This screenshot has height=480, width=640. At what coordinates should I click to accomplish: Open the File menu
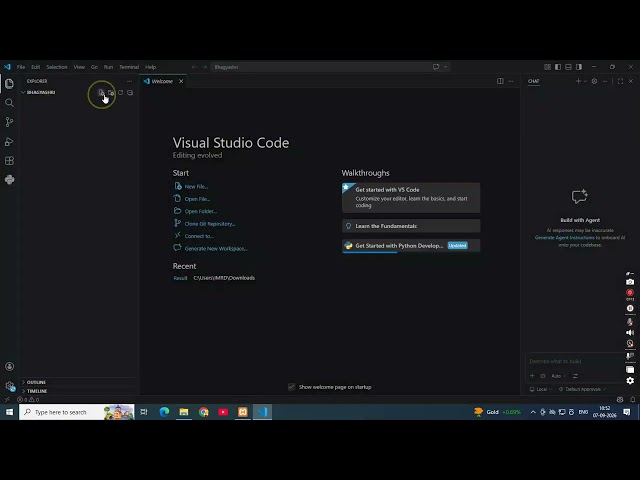coord(21,67)
